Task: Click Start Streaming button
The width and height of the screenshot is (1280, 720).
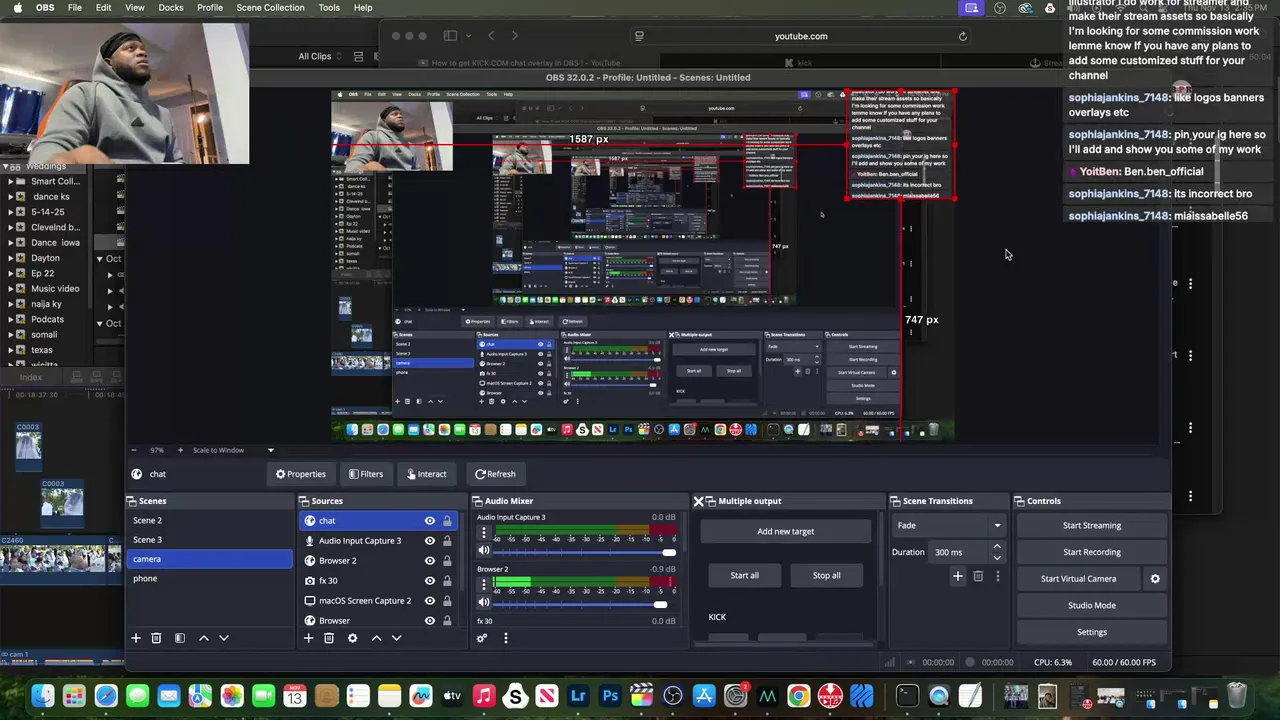Action: coord(1092,525)
